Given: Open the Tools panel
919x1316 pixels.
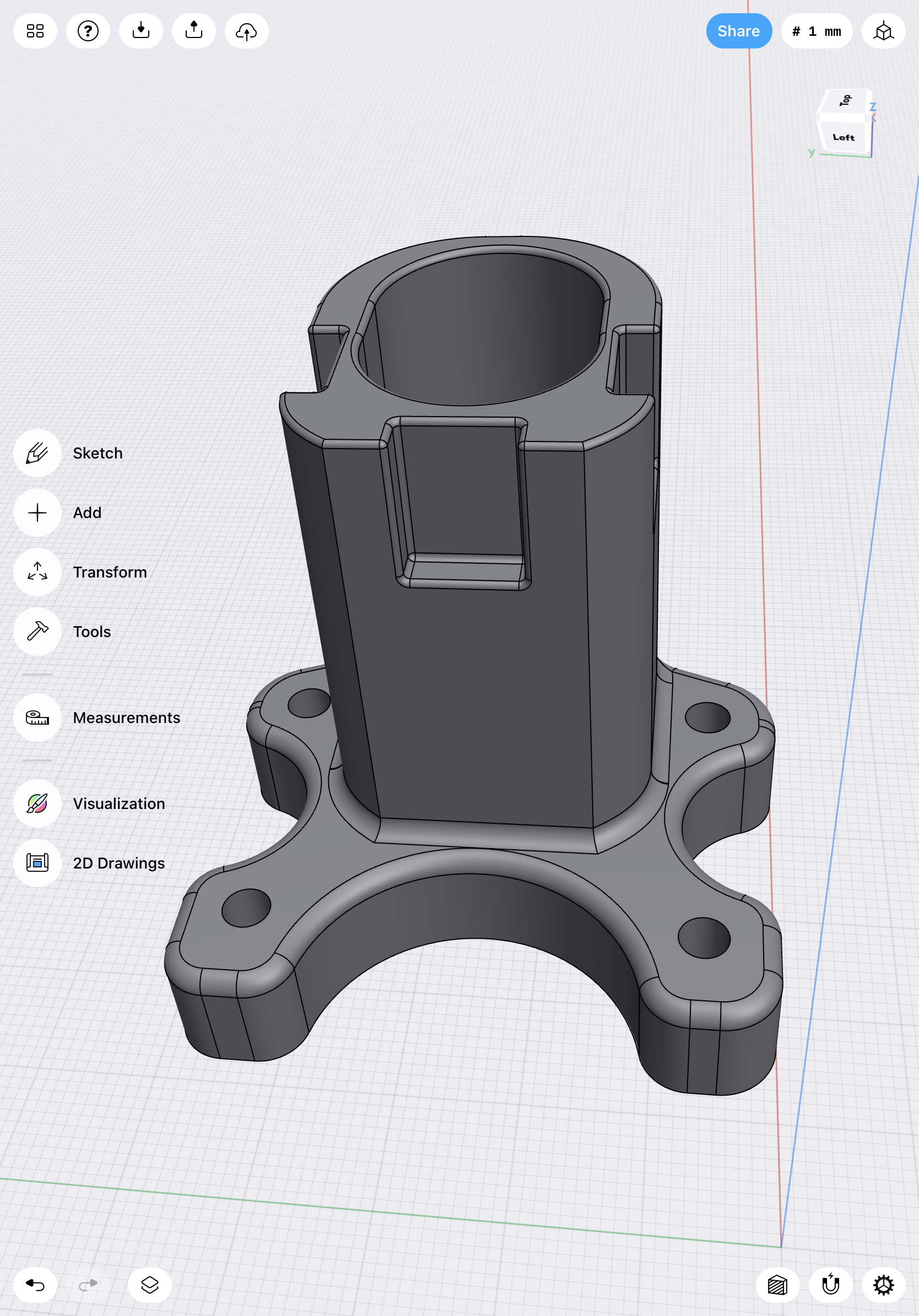Looking at the screenshot, I should click(37, 632).
